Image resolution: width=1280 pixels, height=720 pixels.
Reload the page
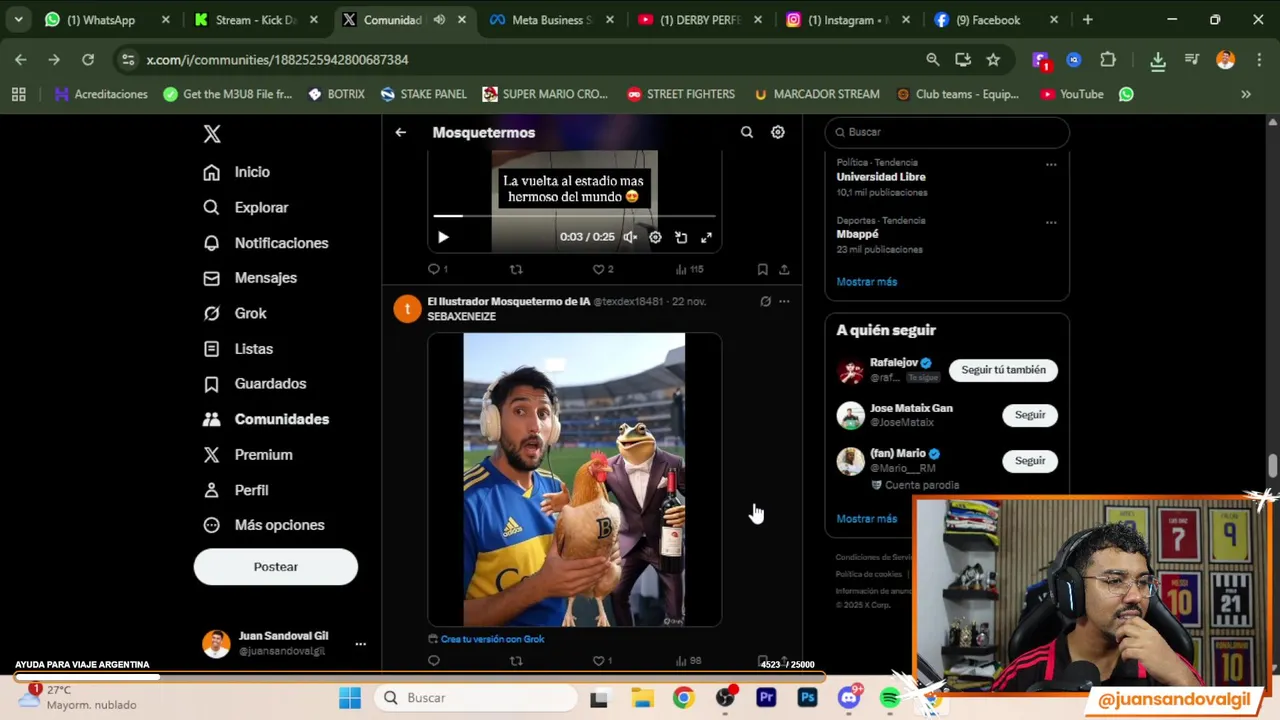pyautogui.click(x=88, y=60)
